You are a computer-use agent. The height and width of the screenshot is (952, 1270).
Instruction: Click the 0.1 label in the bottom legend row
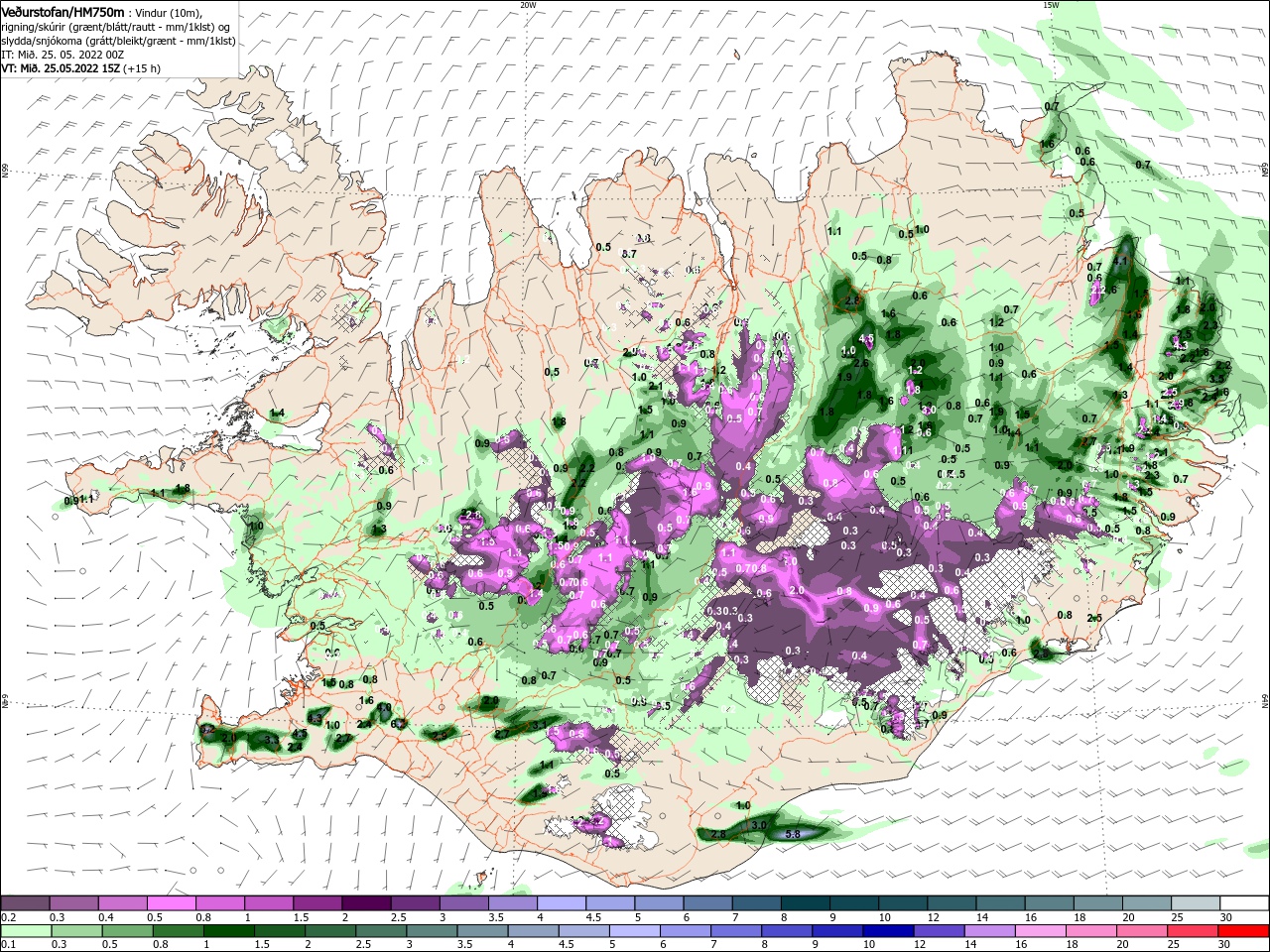tap(8, 945)
